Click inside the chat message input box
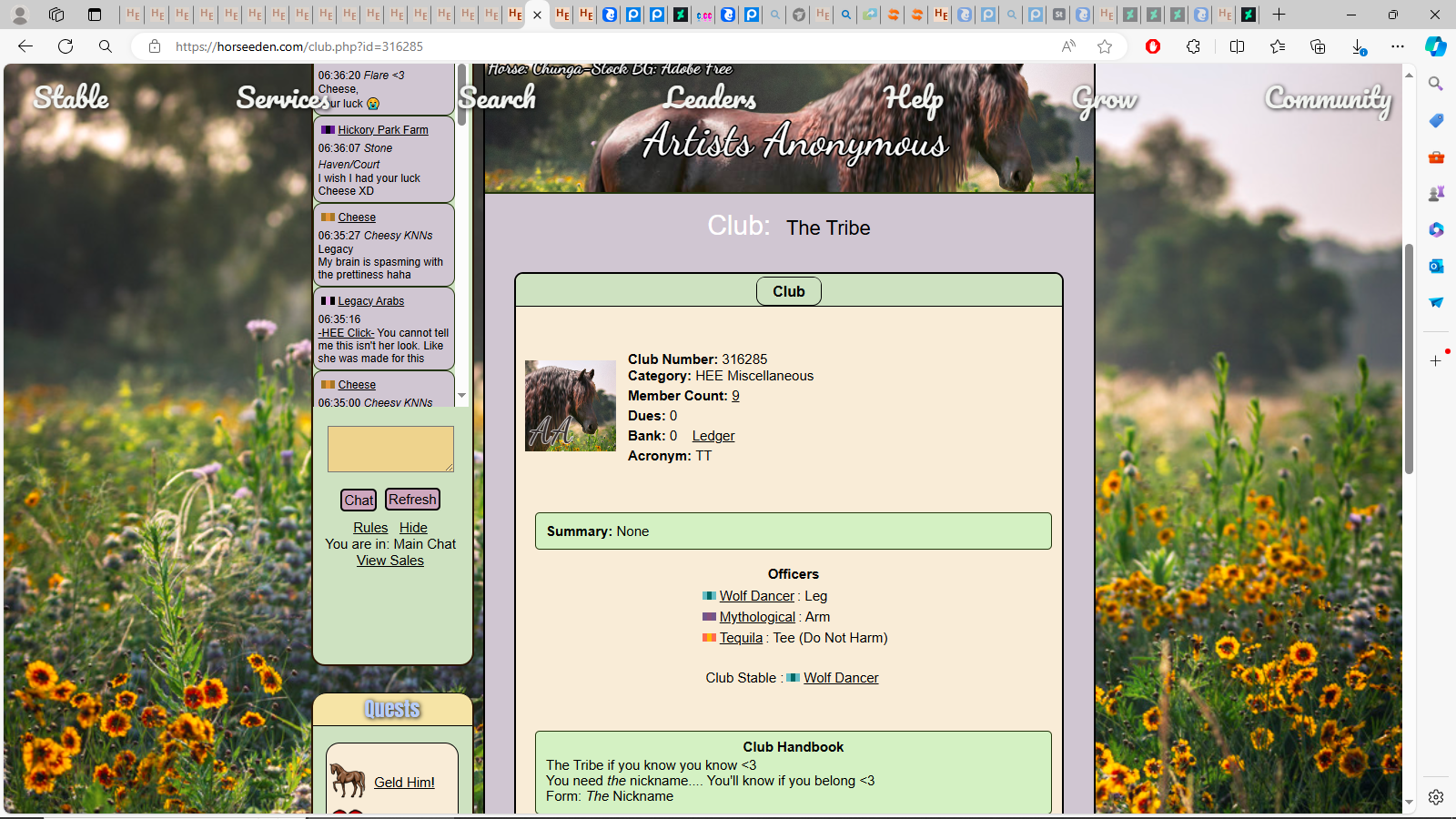 tap(390, 449)
